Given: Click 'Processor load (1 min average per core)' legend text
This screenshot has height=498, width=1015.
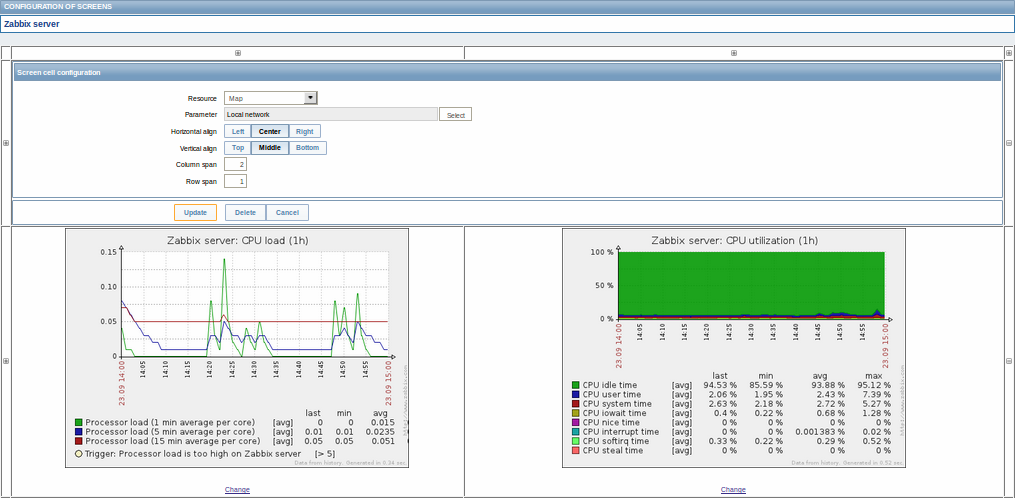Looking at the screenshot, I should click(170, 422).
